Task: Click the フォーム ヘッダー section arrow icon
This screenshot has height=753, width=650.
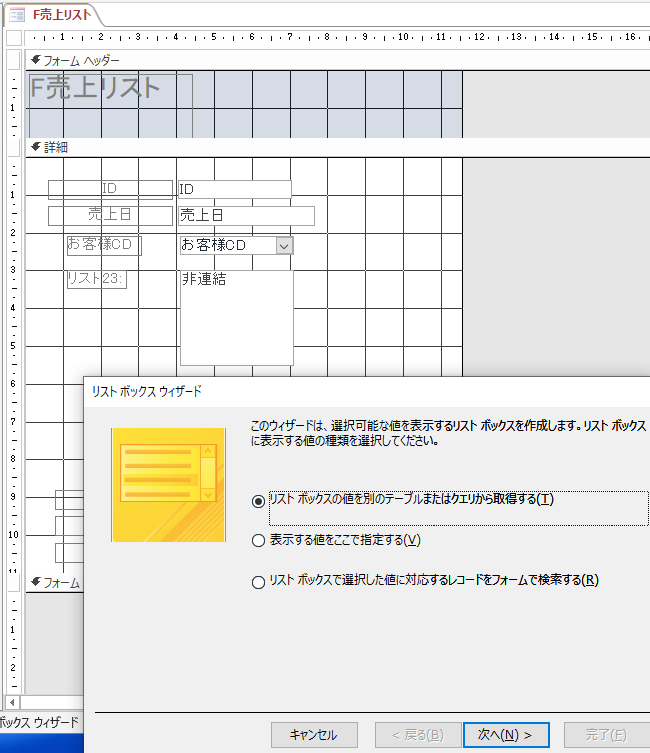Action: coord(36,60)
